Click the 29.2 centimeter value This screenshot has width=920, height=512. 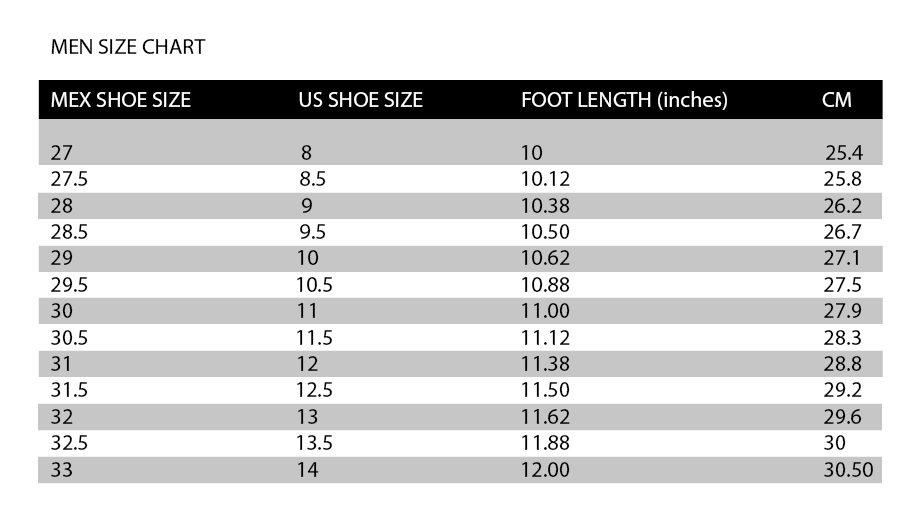click(842, 390)
